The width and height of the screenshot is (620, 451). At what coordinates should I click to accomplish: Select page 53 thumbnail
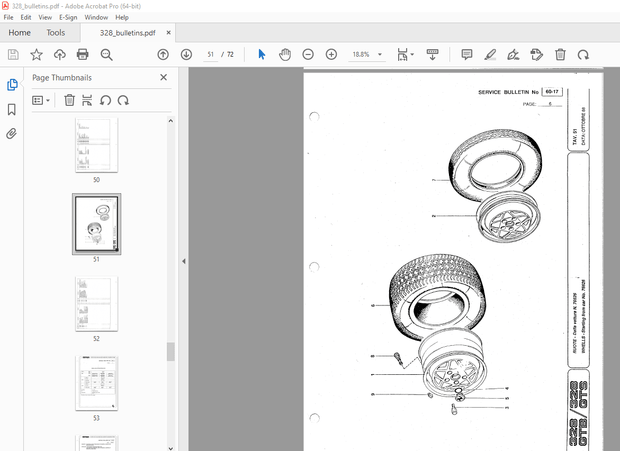pos(96,383)
